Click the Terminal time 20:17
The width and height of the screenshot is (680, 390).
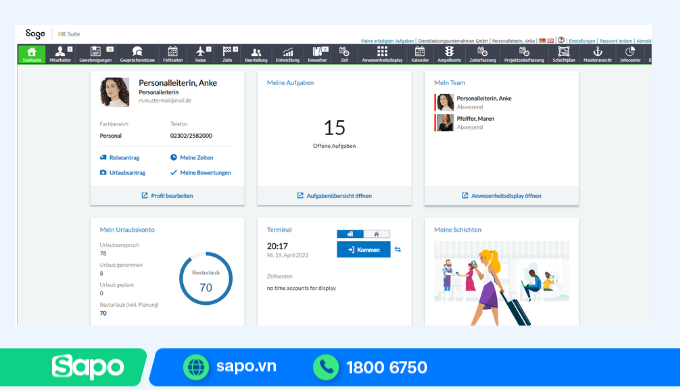tap(277, 246)
